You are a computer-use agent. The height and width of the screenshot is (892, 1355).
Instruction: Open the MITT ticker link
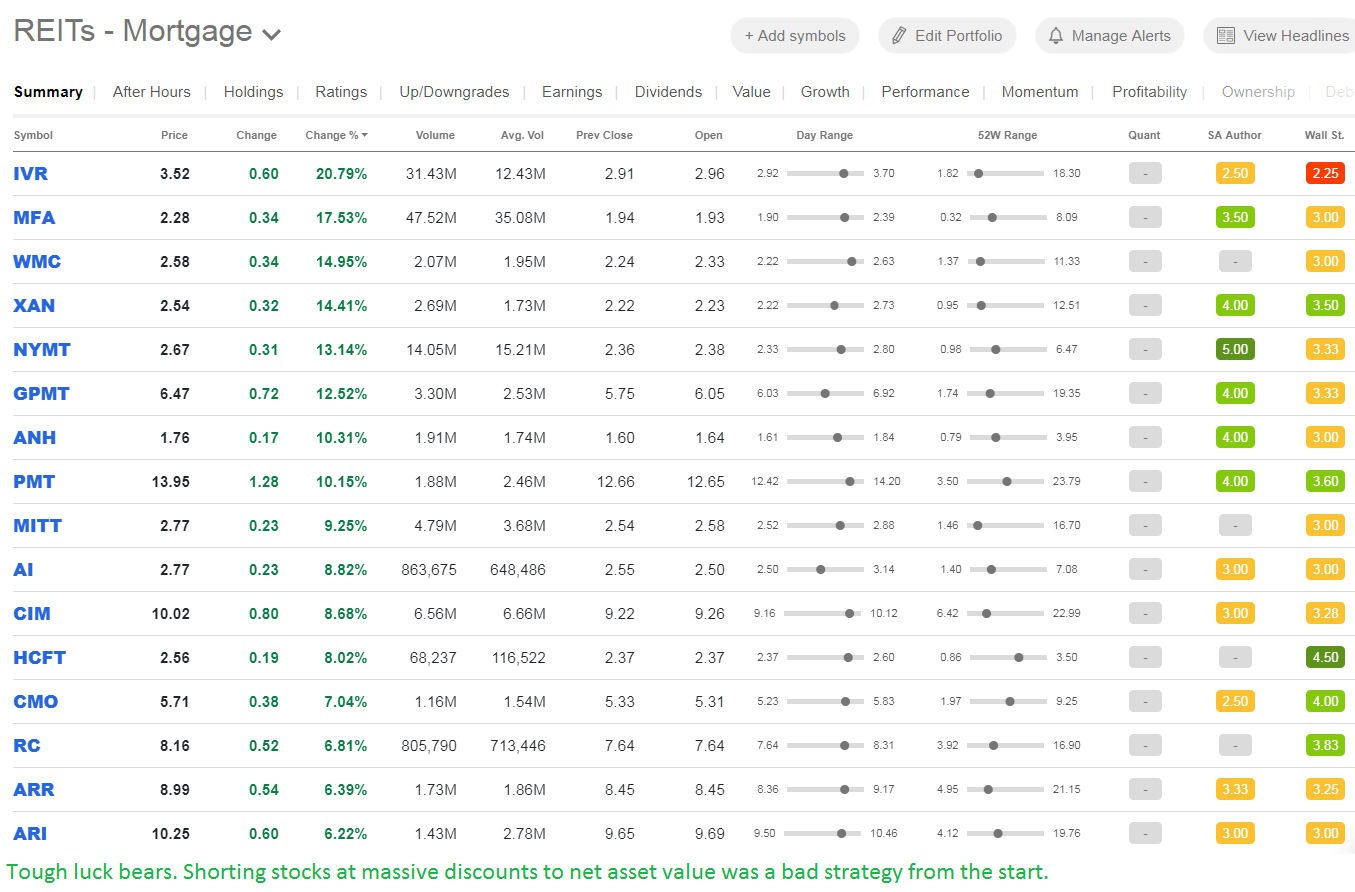coord(38,526)
